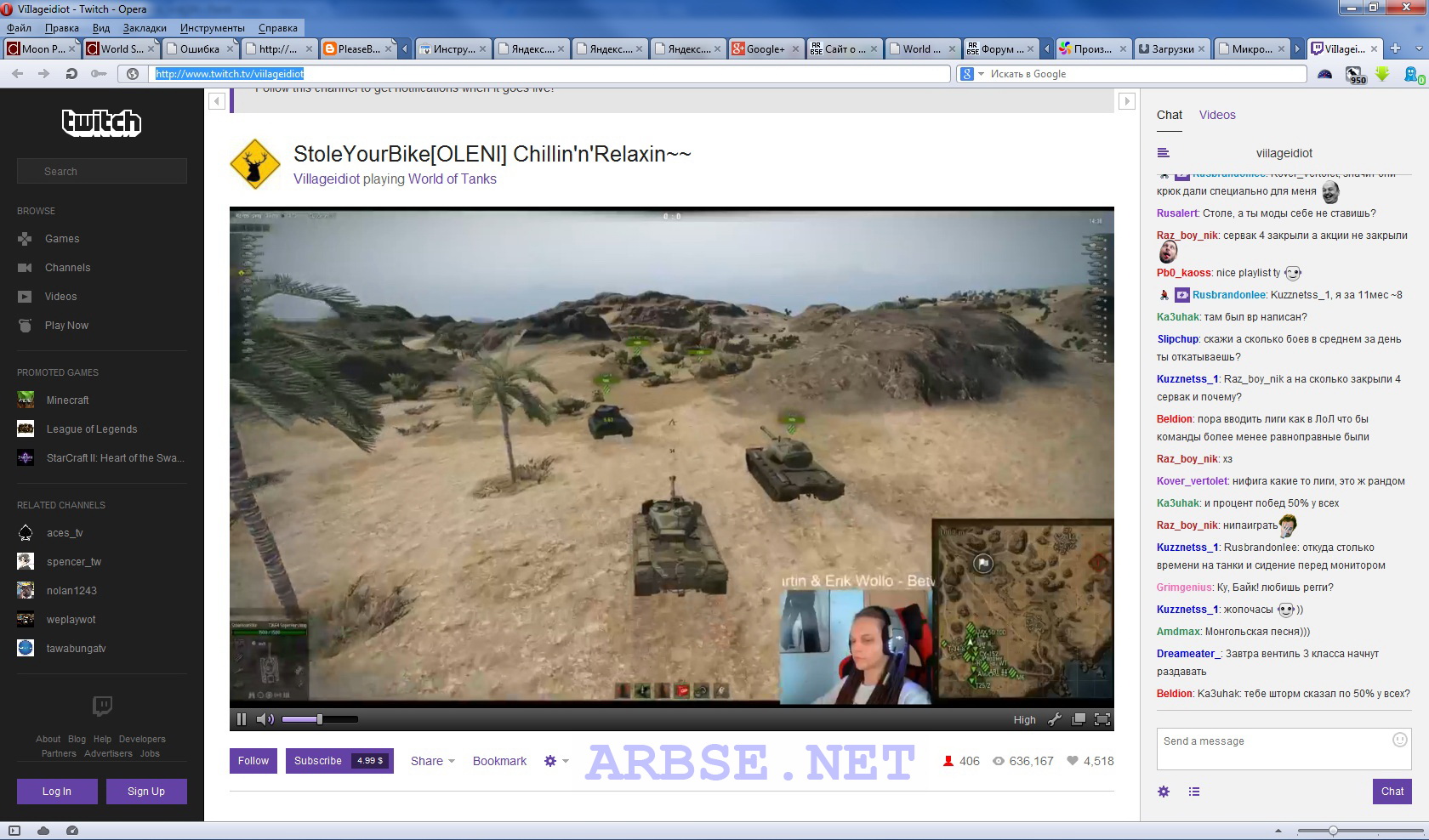Image resolution: width=1429 pixels, height=840 pixels.
Task: Switch to the Videos tab
Action: pyautogui.click(x=1217, y=115)
